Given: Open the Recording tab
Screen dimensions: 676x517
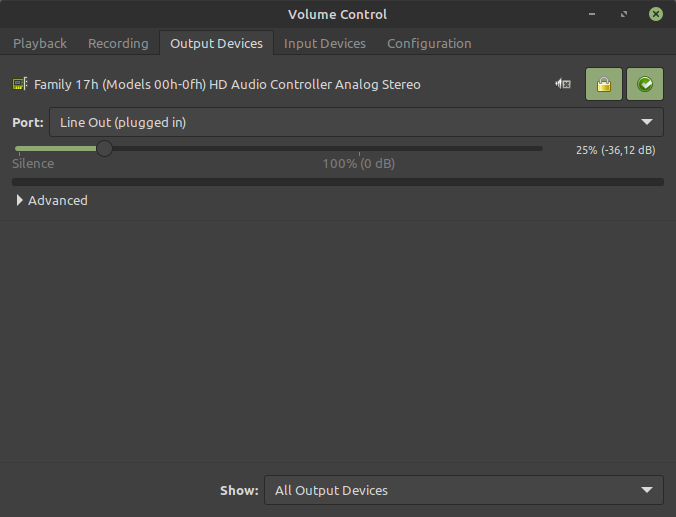Looking at the screenshot, I should [x=118, y=43].
